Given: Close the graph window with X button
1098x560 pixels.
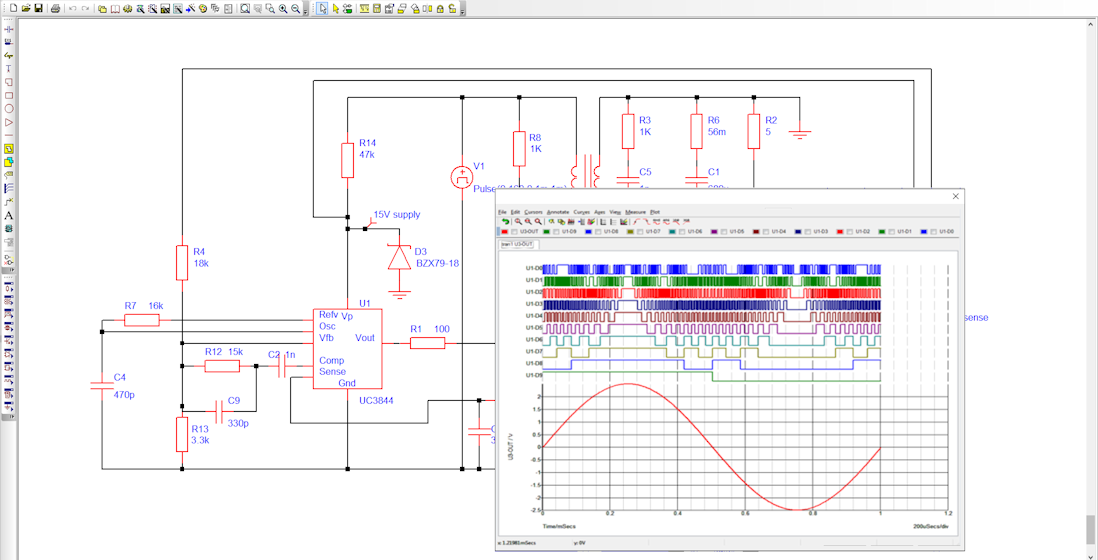Looking at the screenshot, I should click(x=955, y=197).
